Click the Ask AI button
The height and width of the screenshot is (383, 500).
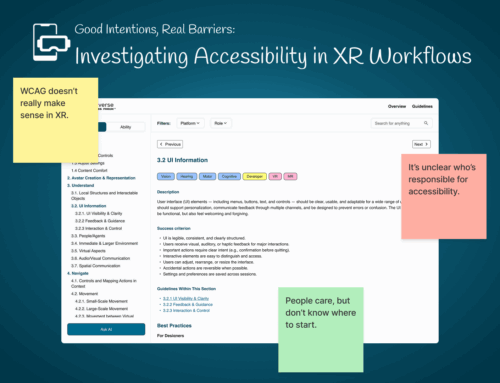[x=106, y=329]
